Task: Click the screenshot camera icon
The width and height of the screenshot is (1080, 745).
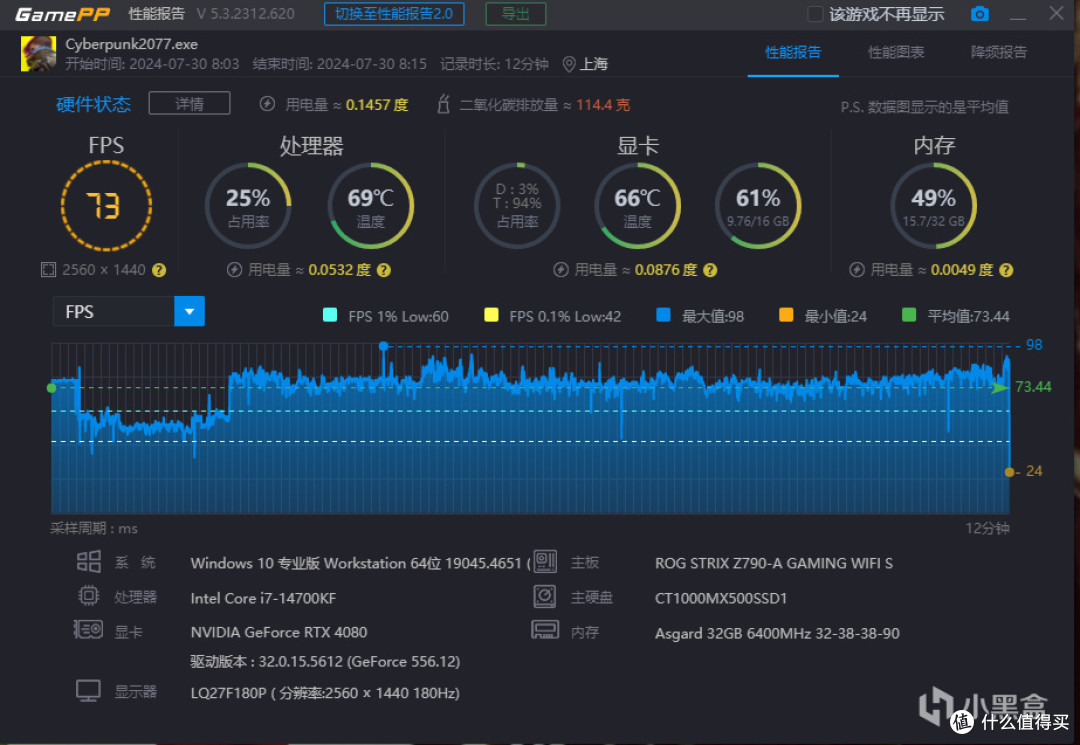Action: 979,14
